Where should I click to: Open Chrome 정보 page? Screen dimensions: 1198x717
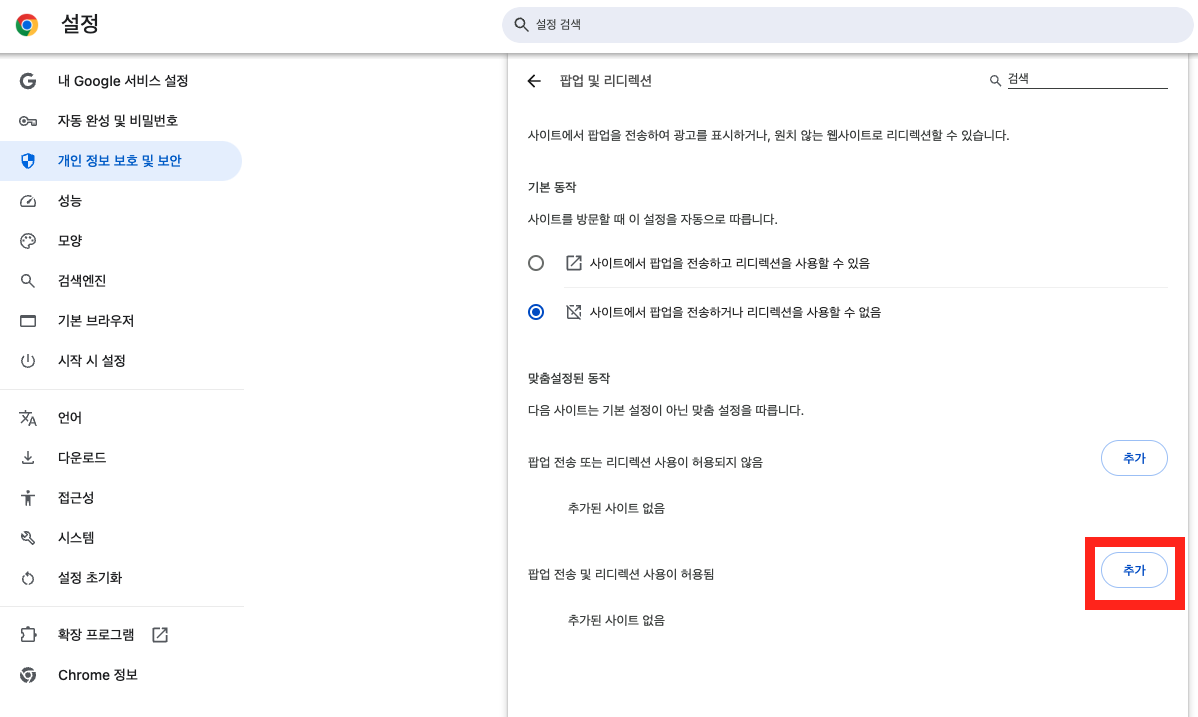(95, 674)
